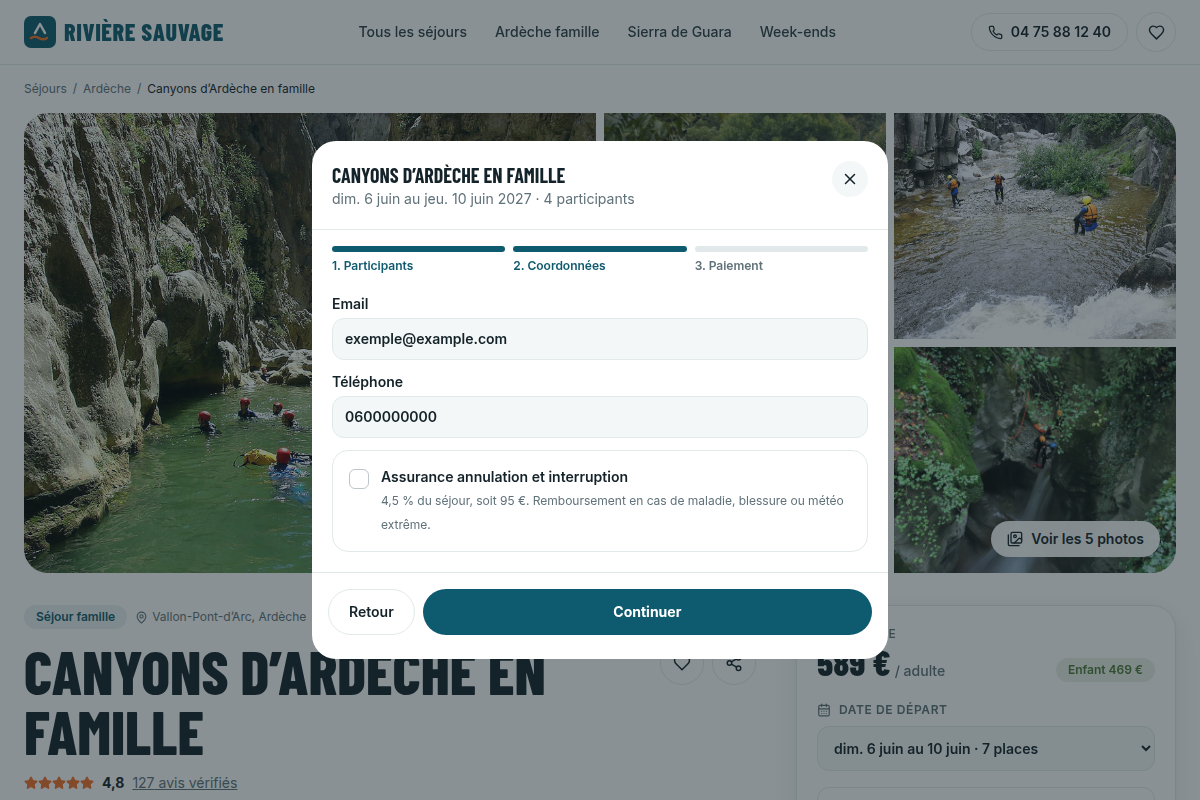Open the river hikers photo thumbnail
Viewport: 1200px width, 800px height.
[1035, 226]
